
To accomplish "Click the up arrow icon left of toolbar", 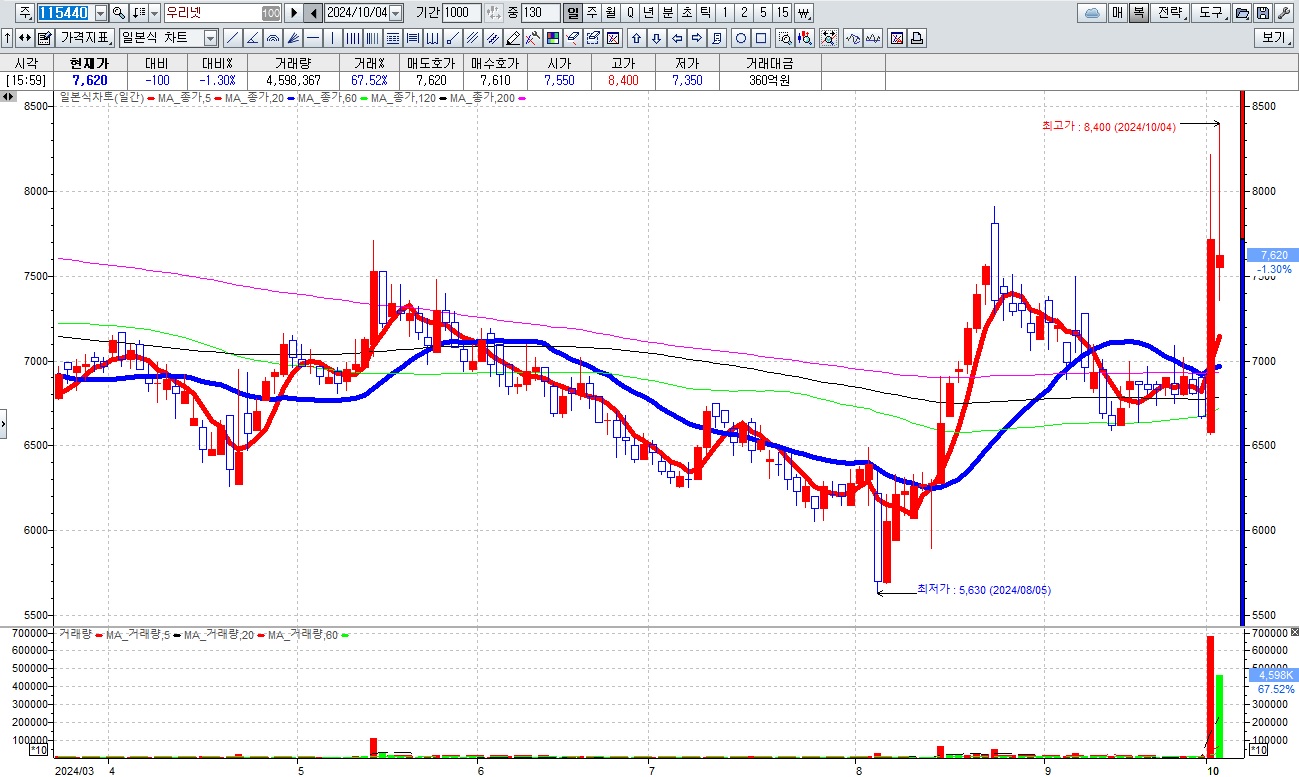I will click(8, 38).
